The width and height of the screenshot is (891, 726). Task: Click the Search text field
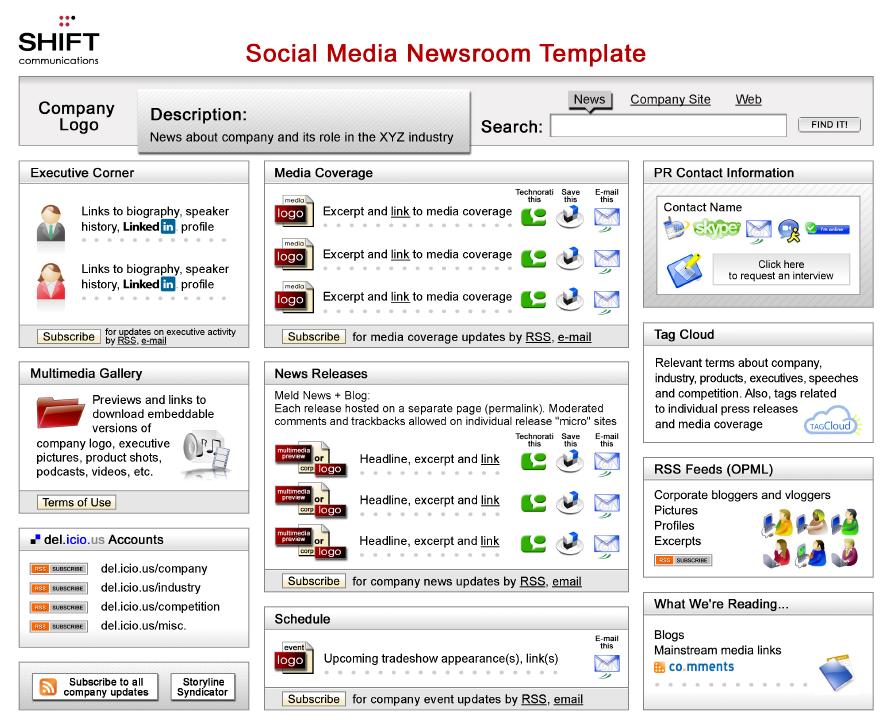668,126
